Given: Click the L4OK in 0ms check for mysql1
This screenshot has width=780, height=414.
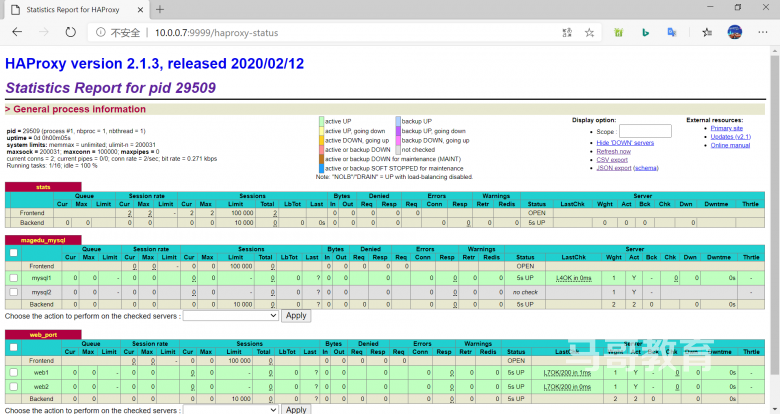Looking at the screenshot, I should (x=574, y=278).
